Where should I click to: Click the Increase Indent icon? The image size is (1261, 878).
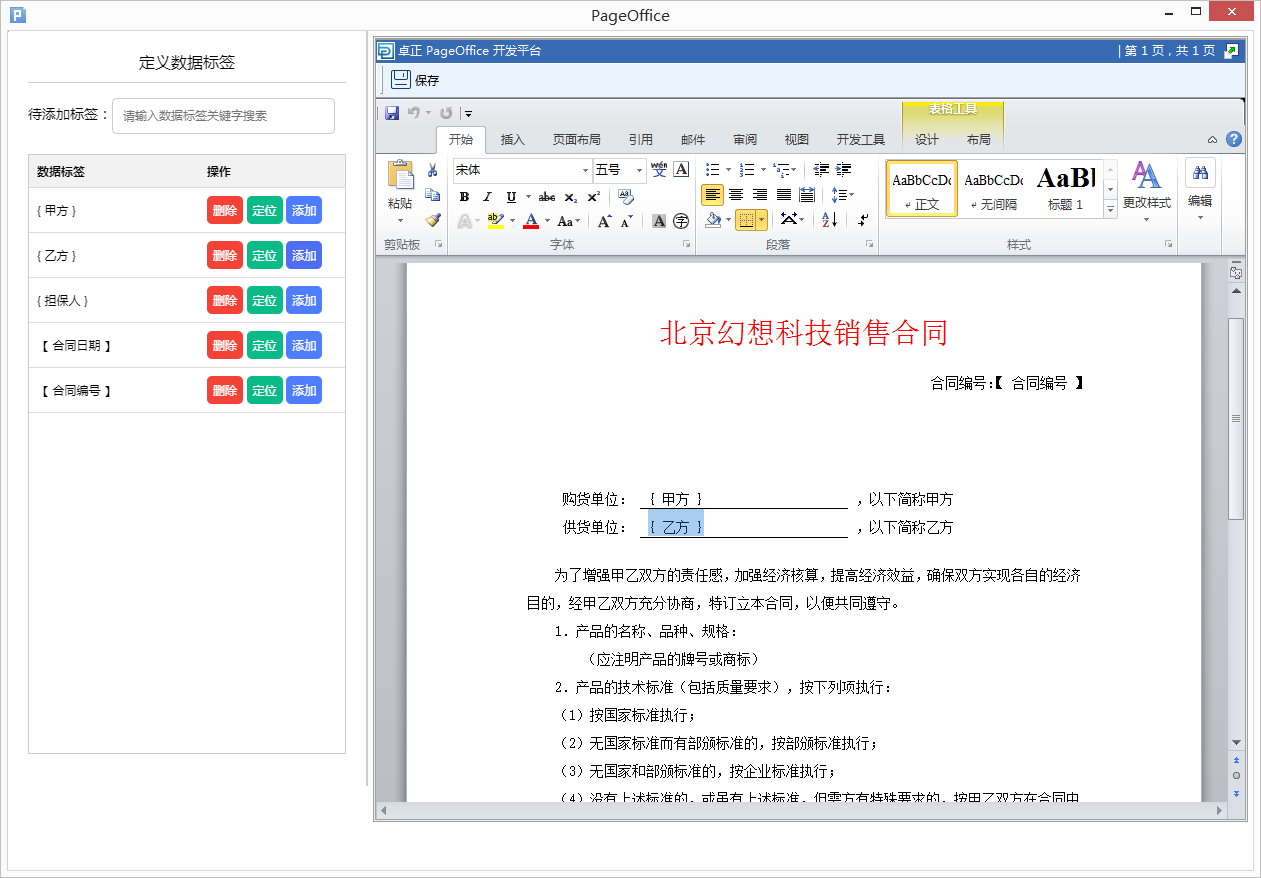click(x=844, y=170)
